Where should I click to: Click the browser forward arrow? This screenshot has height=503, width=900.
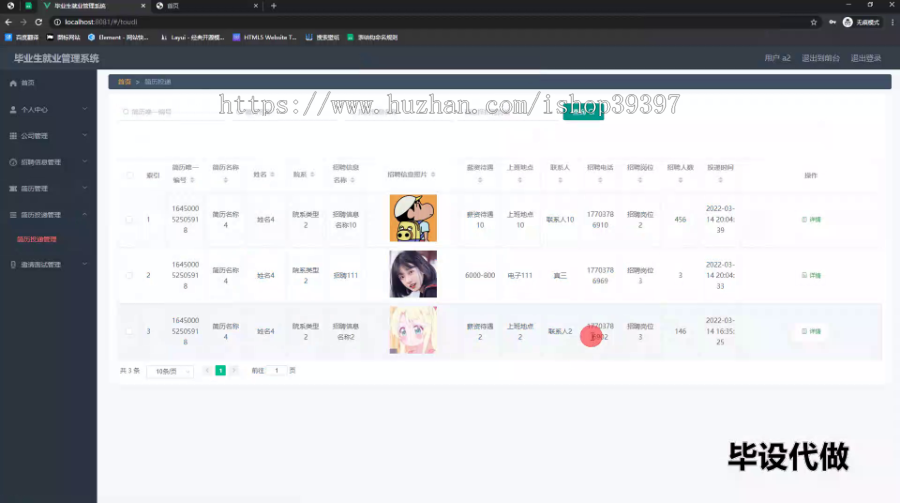pyautogui.click(x=24, y=22)
